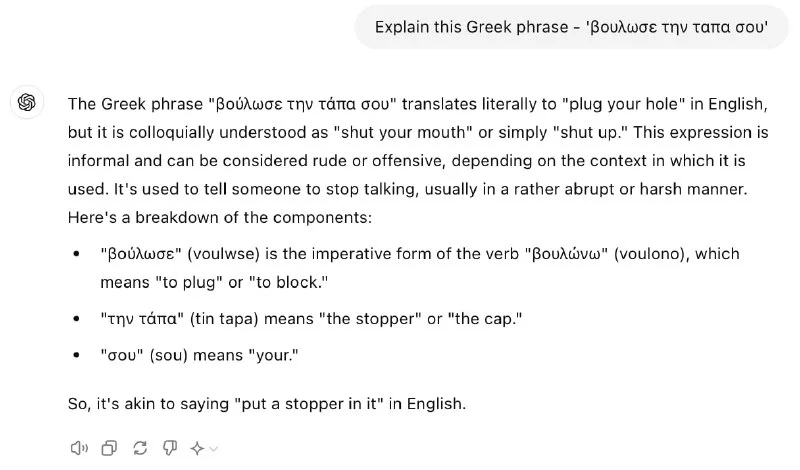Mark the response with thumbs down

point(169,448)
